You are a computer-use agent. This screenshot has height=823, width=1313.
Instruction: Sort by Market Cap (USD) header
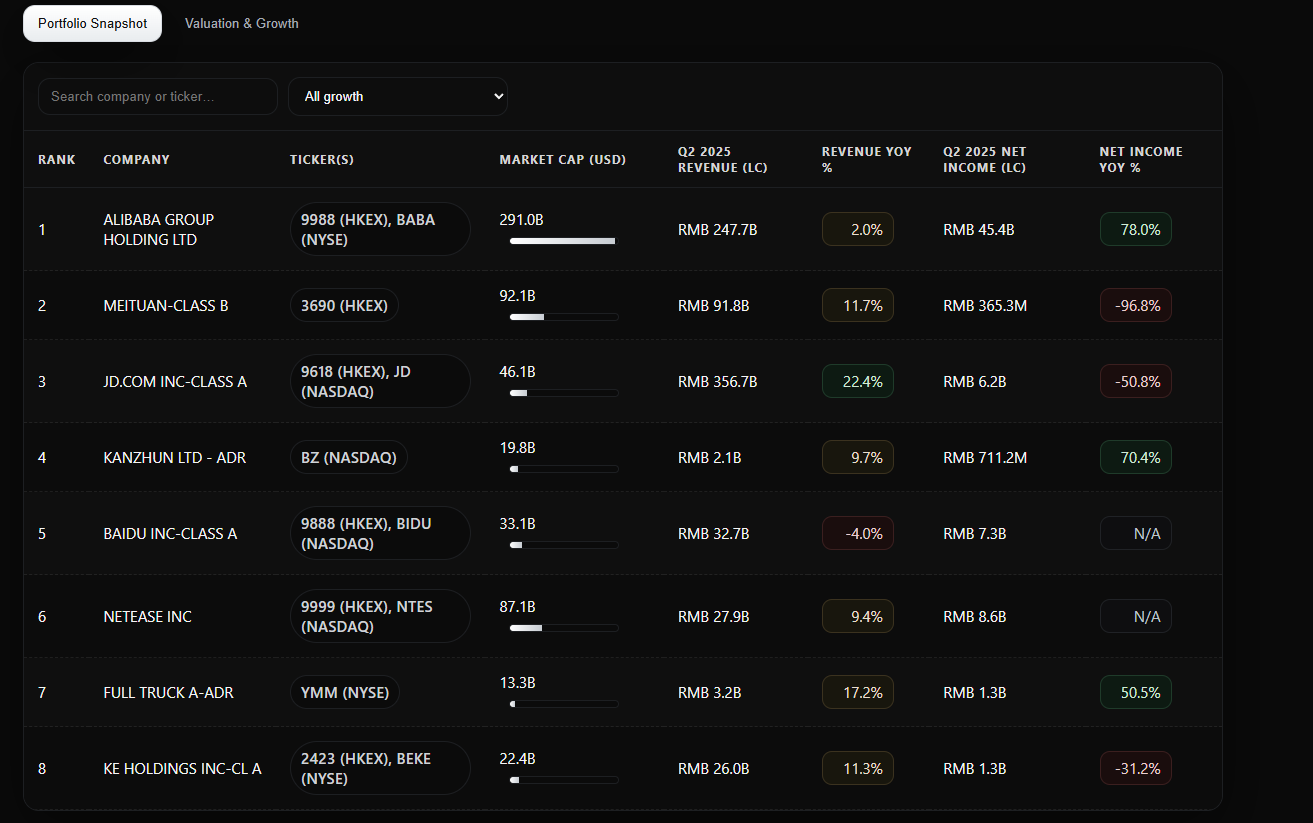563,160
